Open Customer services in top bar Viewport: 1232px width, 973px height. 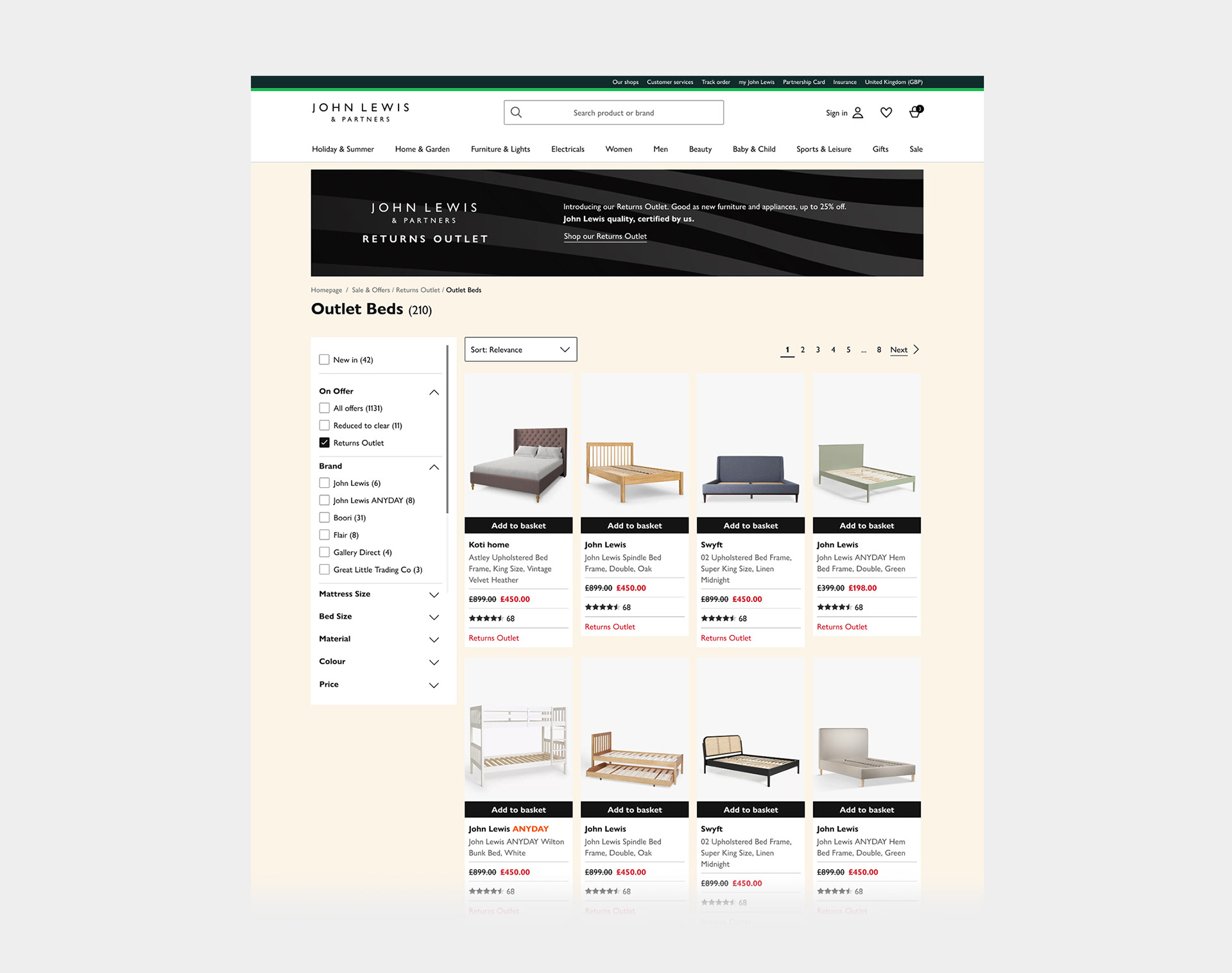tap(670, 82)
